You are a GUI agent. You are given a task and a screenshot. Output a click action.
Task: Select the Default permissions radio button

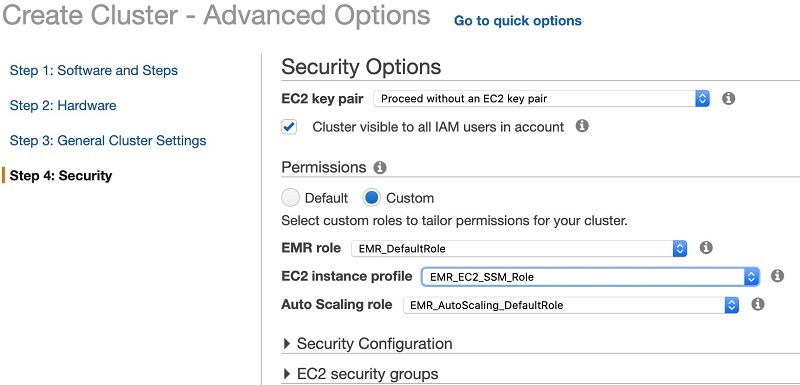point(290,198)
